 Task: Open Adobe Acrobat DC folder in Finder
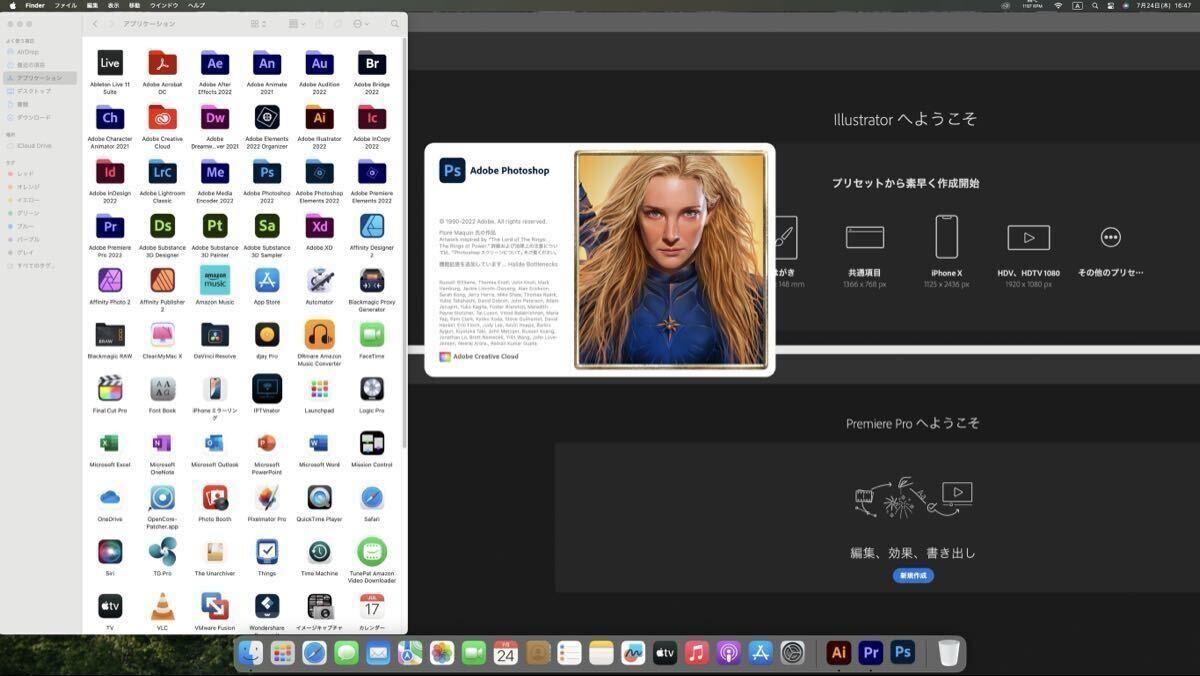click(162, 63)
